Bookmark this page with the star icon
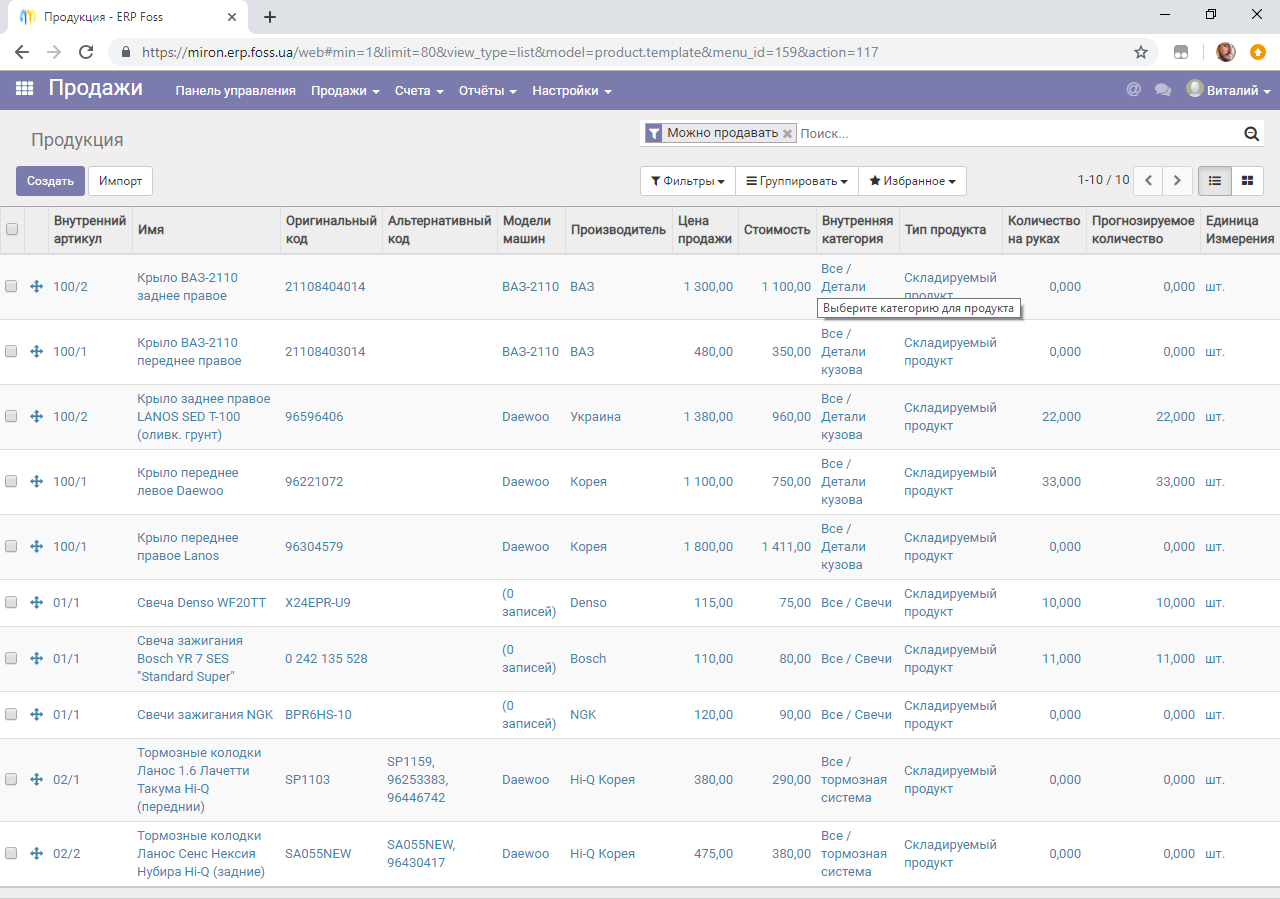The height and width of the screenshot is (899, 1280). (x=1140, y=52)
